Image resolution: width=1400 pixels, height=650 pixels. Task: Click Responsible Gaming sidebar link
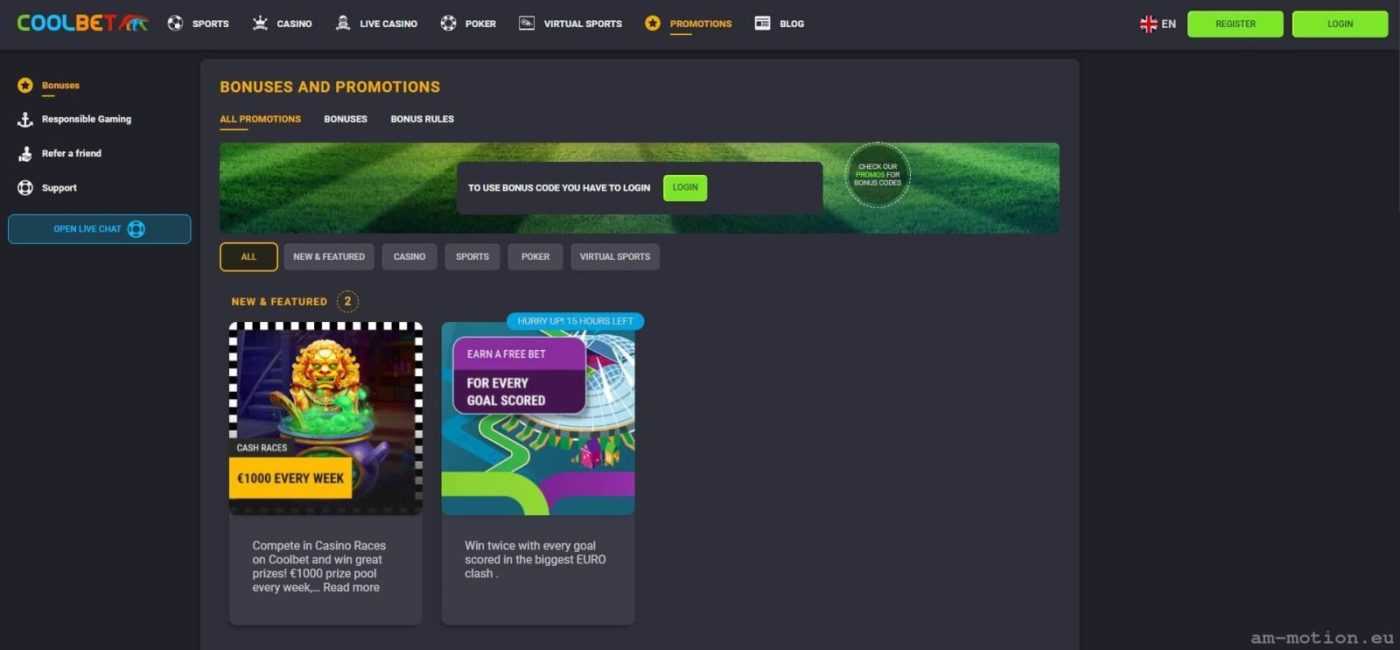[x=86, y=119]
